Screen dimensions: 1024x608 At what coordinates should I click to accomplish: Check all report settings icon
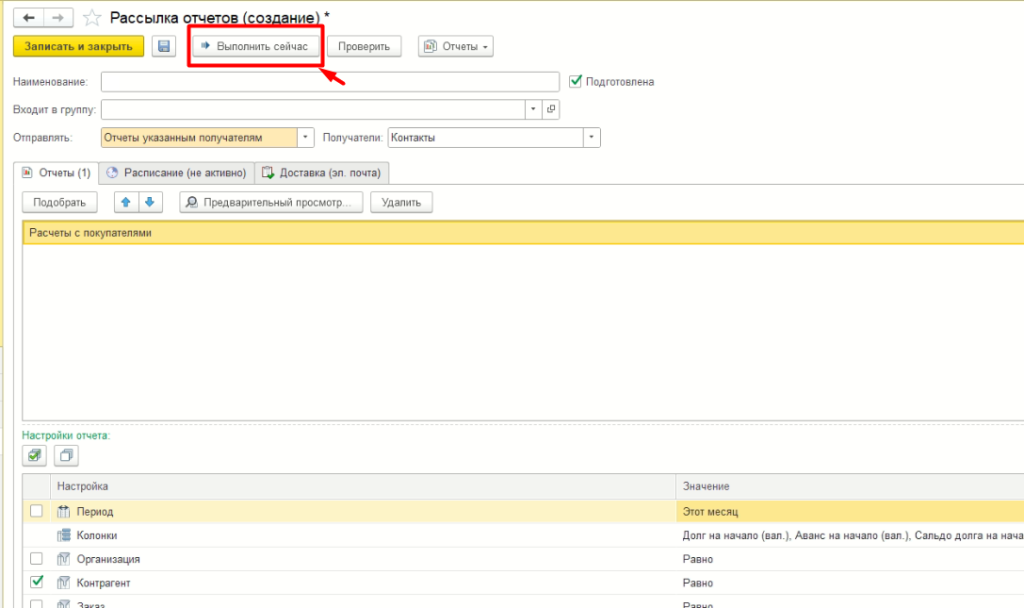[35, 455]
